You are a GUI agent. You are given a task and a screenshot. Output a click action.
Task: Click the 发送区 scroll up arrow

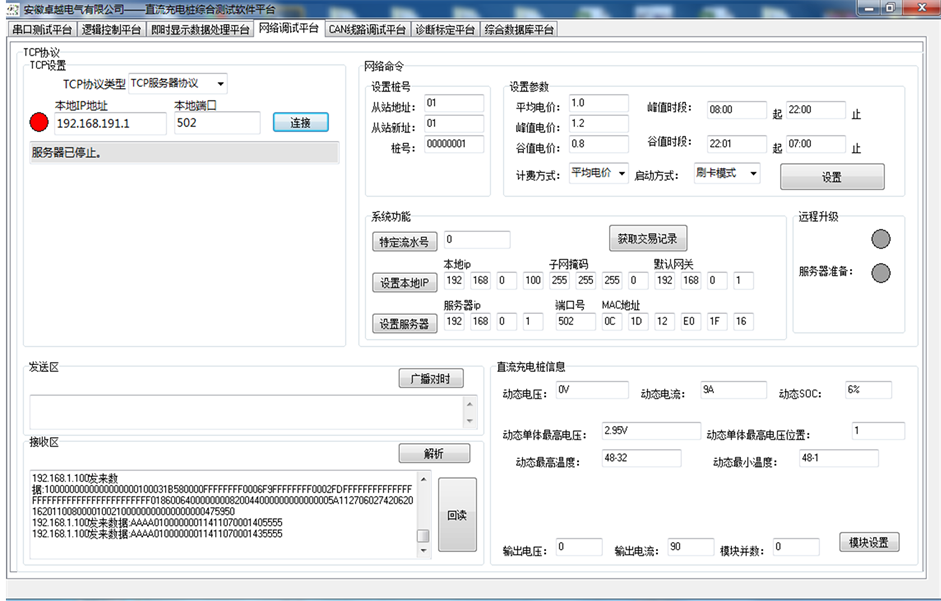[470, 403]
